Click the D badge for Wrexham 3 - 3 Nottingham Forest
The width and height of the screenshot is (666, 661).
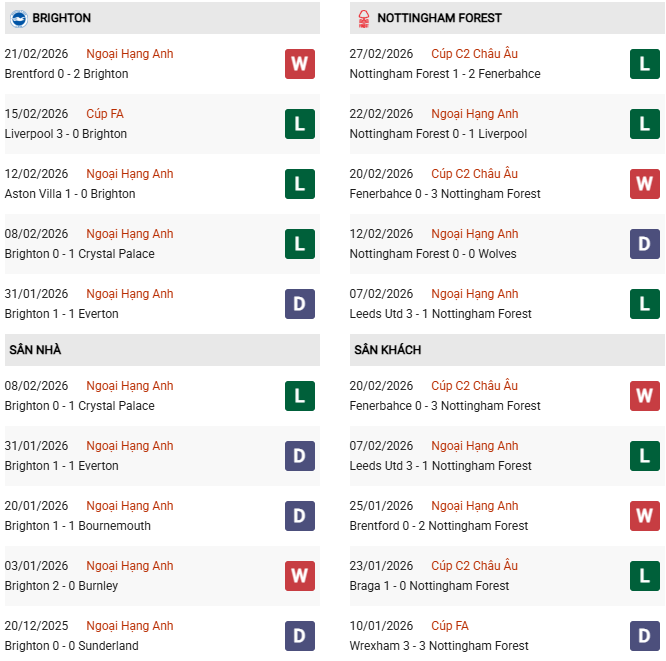(645, 636)
